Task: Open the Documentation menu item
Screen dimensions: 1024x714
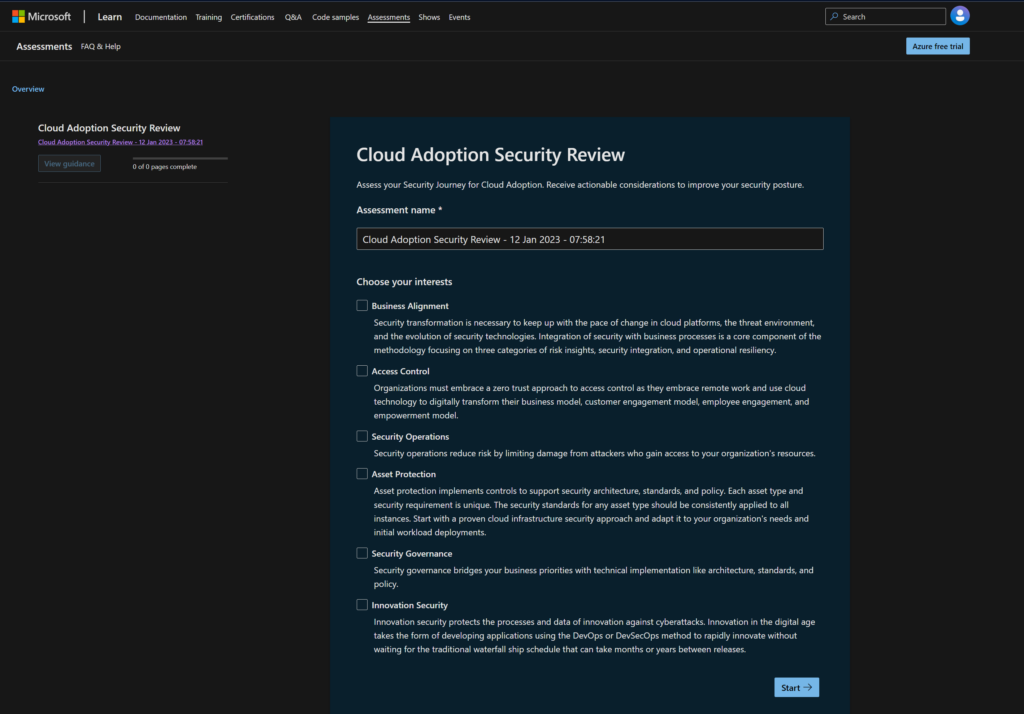Action: click(x=161, y=17)
